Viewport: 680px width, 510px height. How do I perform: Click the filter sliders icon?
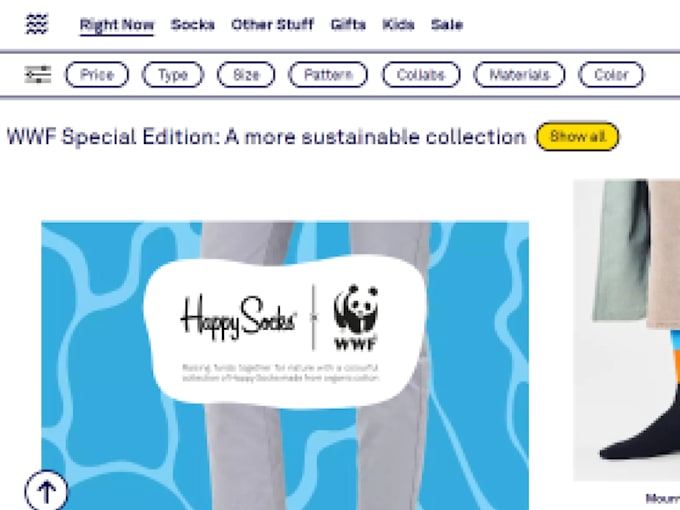click(x=38, y=75)
